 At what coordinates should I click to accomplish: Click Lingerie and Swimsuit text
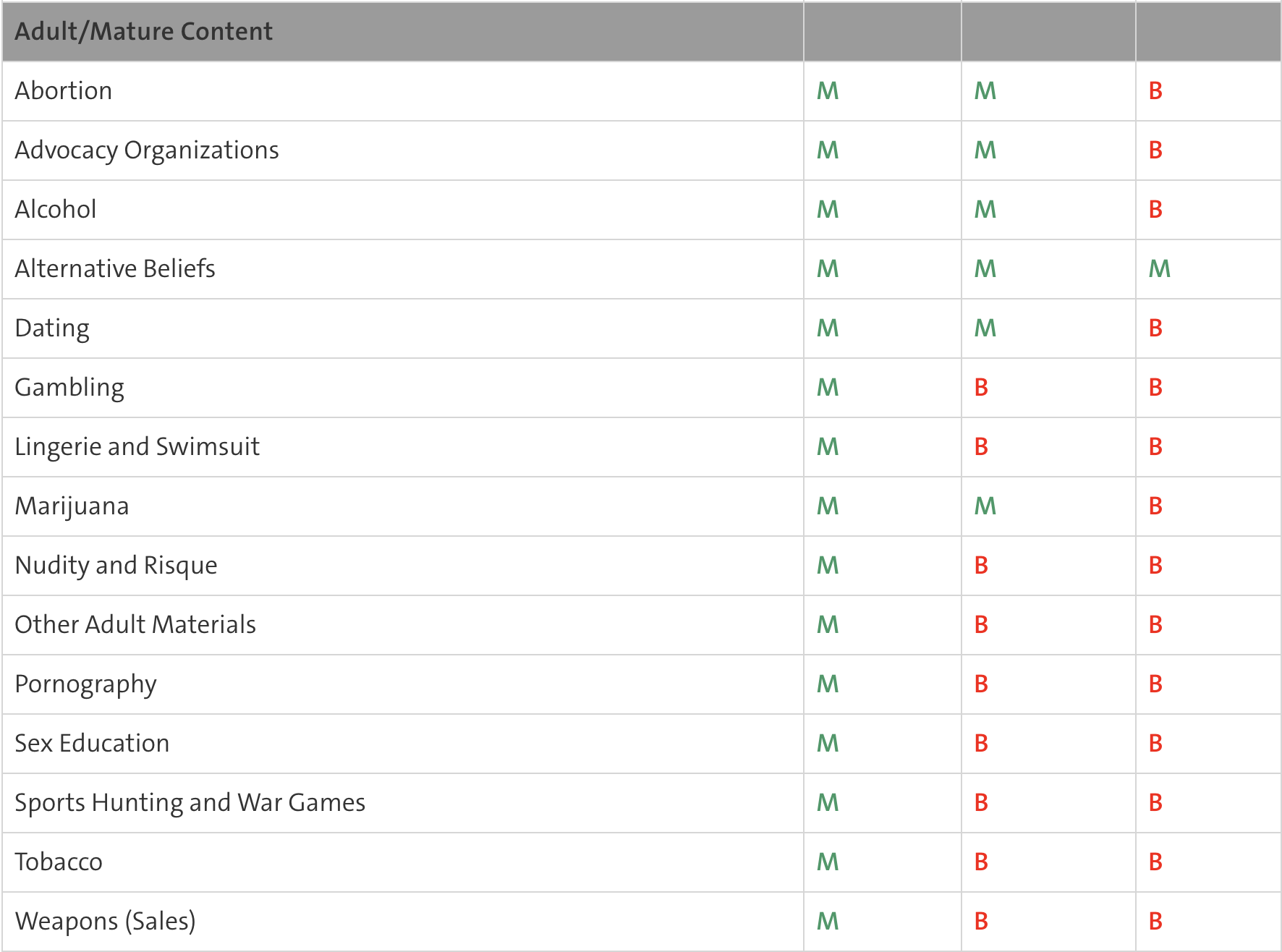coord(137,447)
